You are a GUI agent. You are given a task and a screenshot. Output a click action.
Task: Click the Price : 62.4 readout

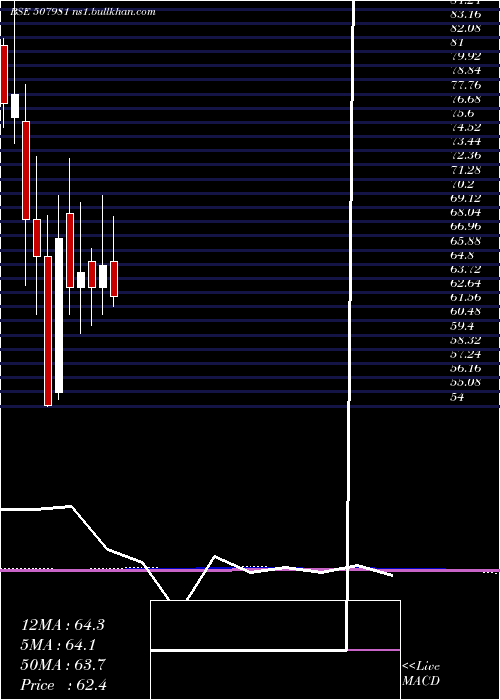tap(64, 685)
